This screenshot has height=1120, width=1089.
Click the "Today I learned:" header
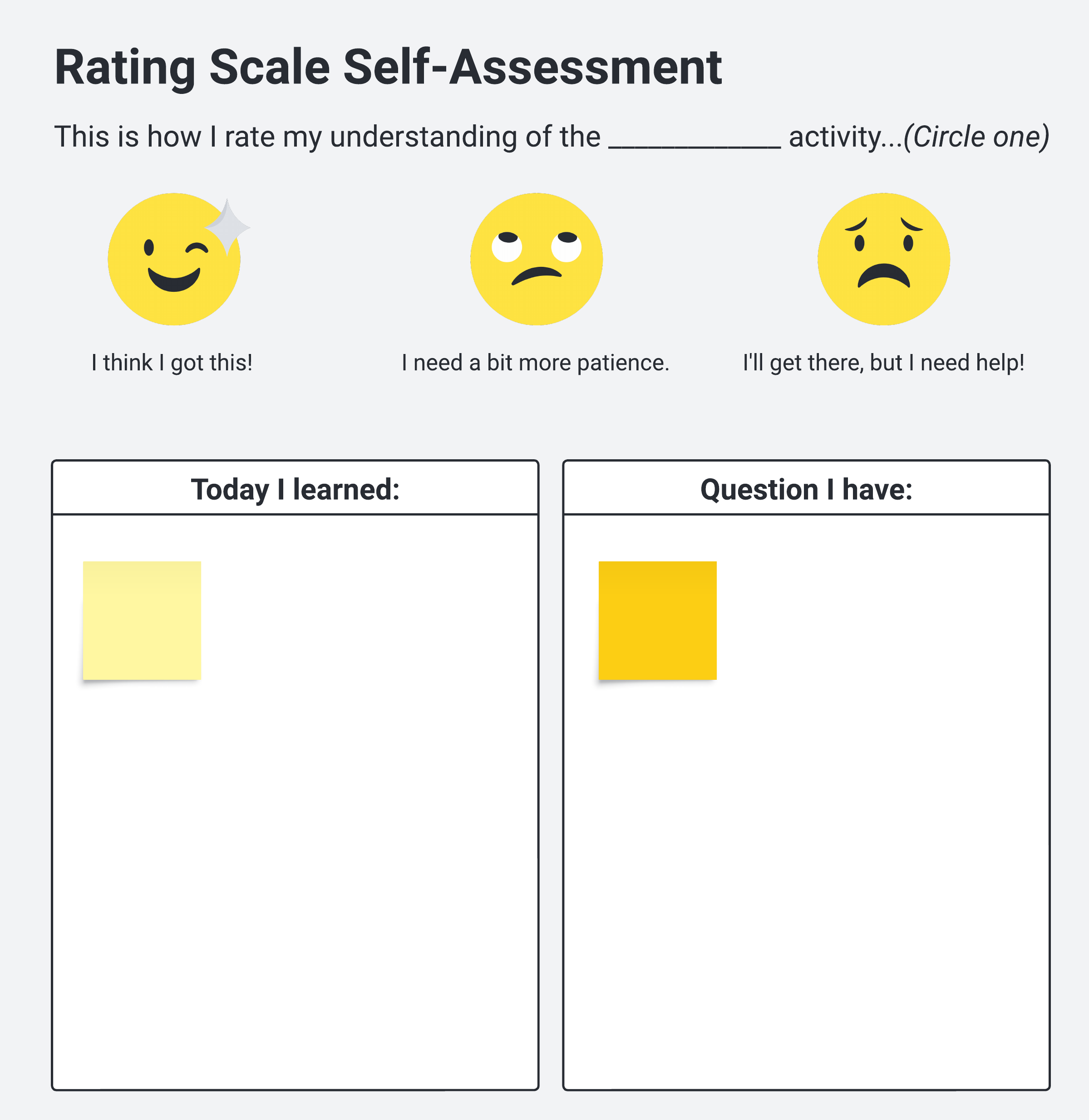pos(295,489)
